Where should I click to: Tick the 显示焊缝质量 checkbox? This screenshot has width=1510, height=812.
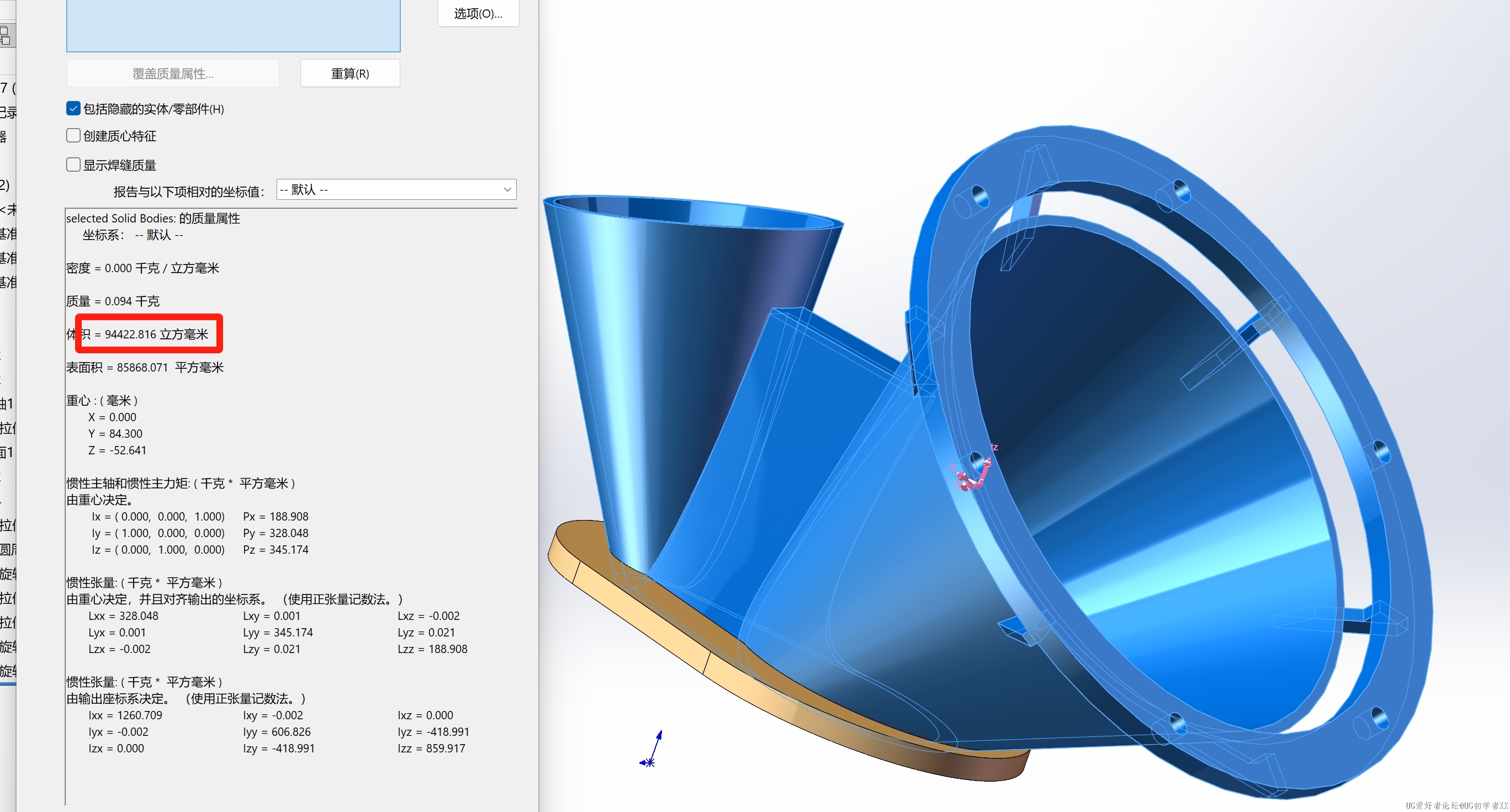[73, 164]
